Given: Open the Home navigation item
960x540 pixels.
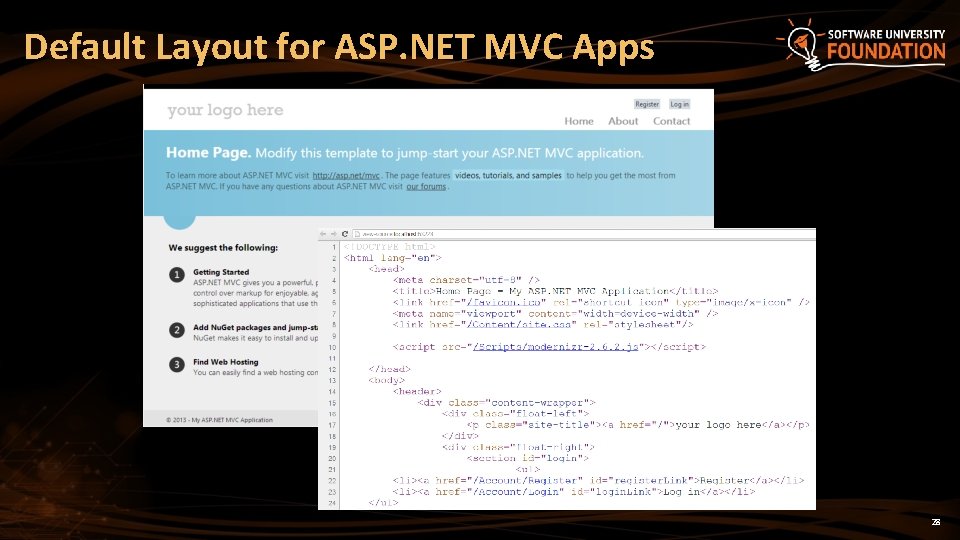Looking at the screenshot, I should [579, 121].
